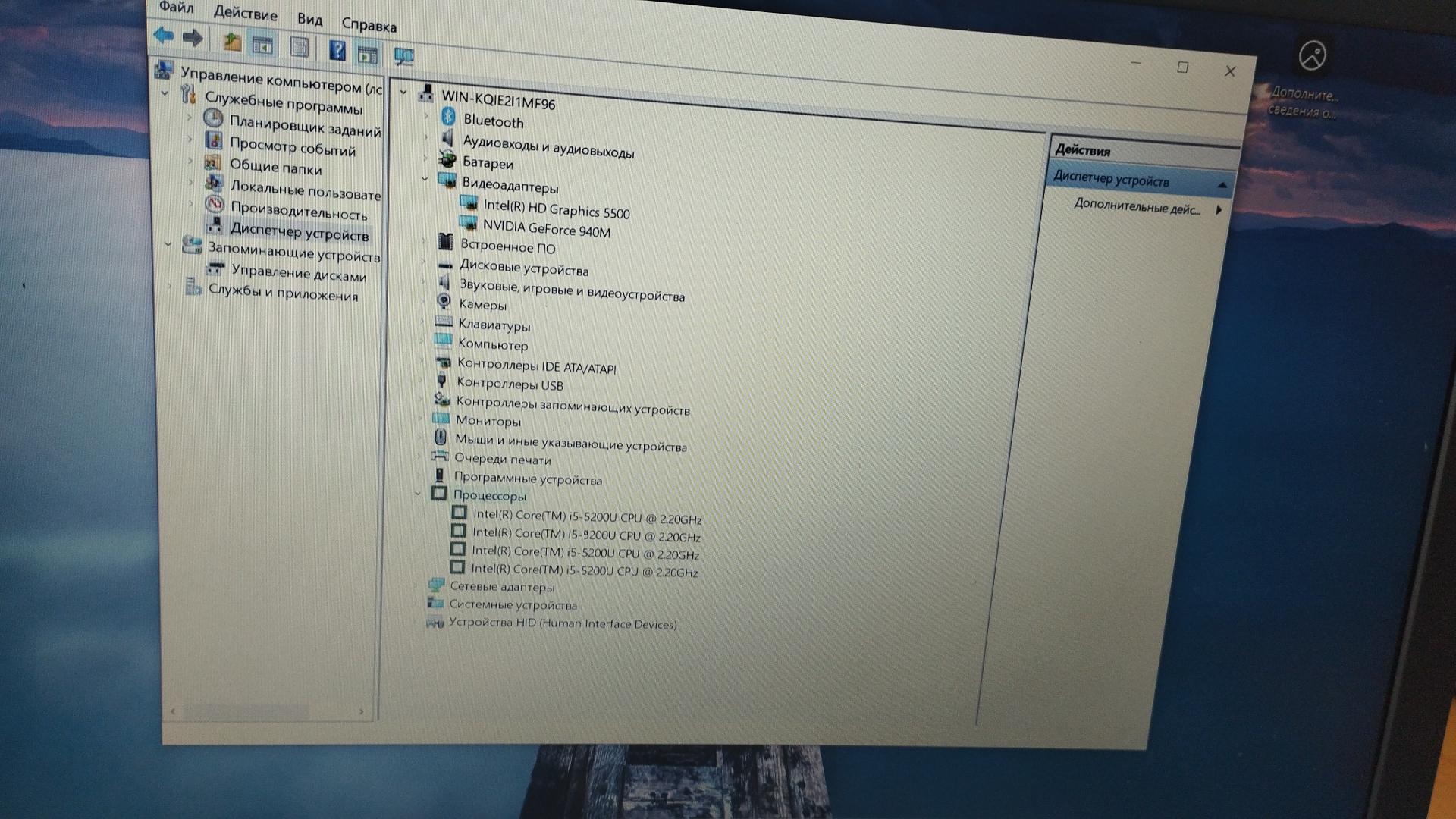This screenshot has width=1456, height=819.
Task: Click the Bluetooth device category icon
Action: pyautogui.click(x=448, y=117)
